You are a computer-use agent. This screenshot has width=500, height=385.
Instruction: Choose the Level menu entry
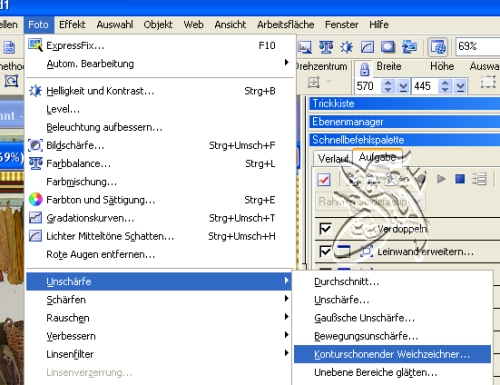(160, 109)
